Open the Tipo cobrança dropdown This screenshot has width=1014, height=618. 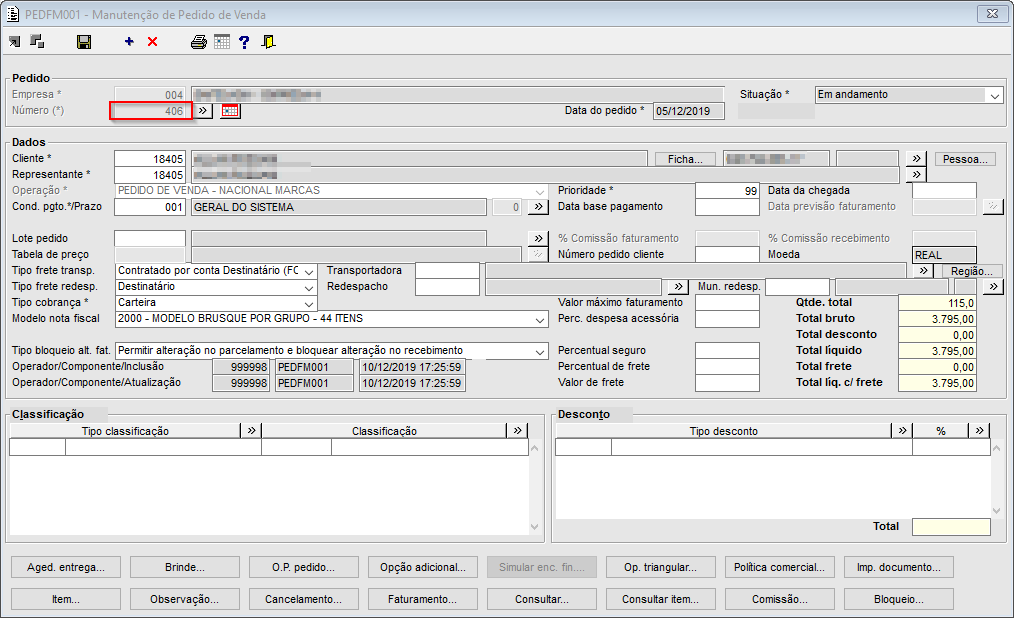308,303
